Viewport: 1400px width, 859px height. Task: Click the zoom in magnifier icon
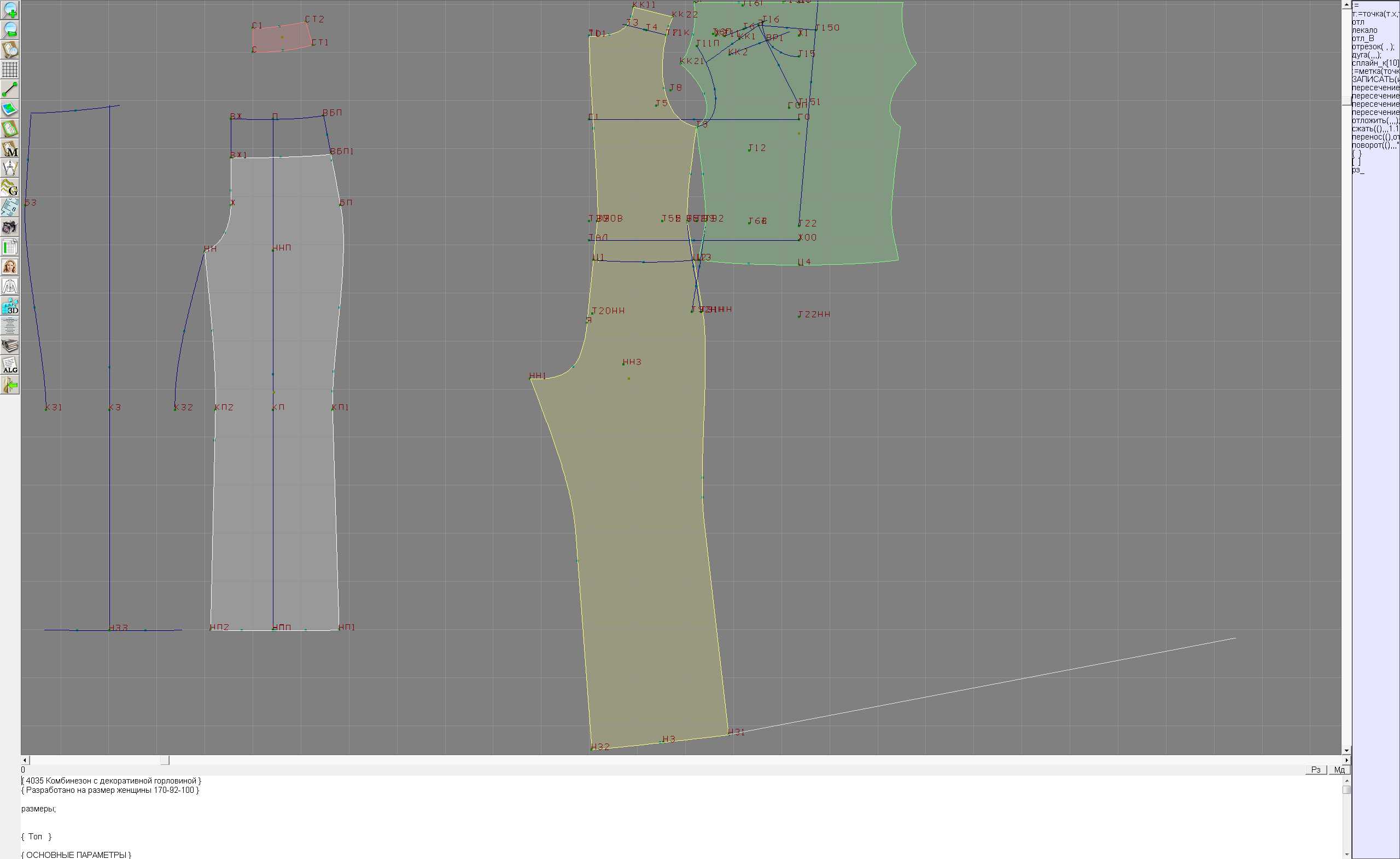[x=10, y=10]
